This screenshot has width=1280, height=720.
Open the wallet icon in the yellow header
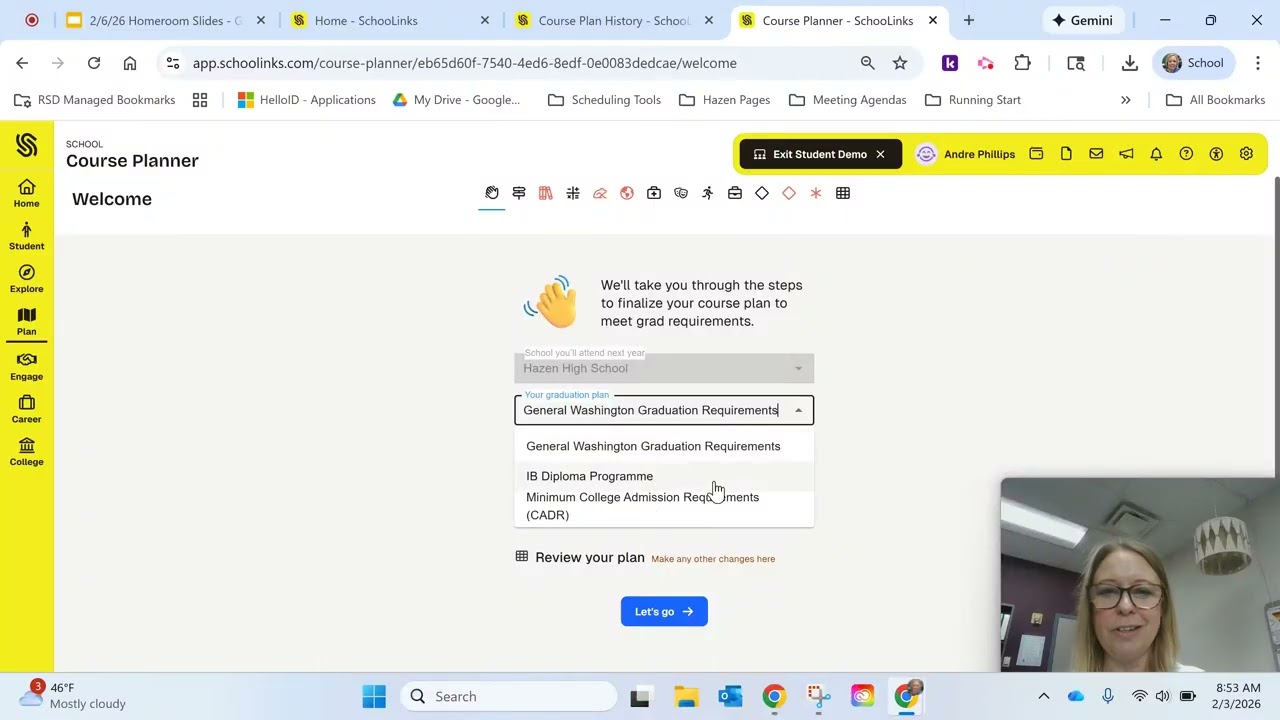tap(1036, 154)
